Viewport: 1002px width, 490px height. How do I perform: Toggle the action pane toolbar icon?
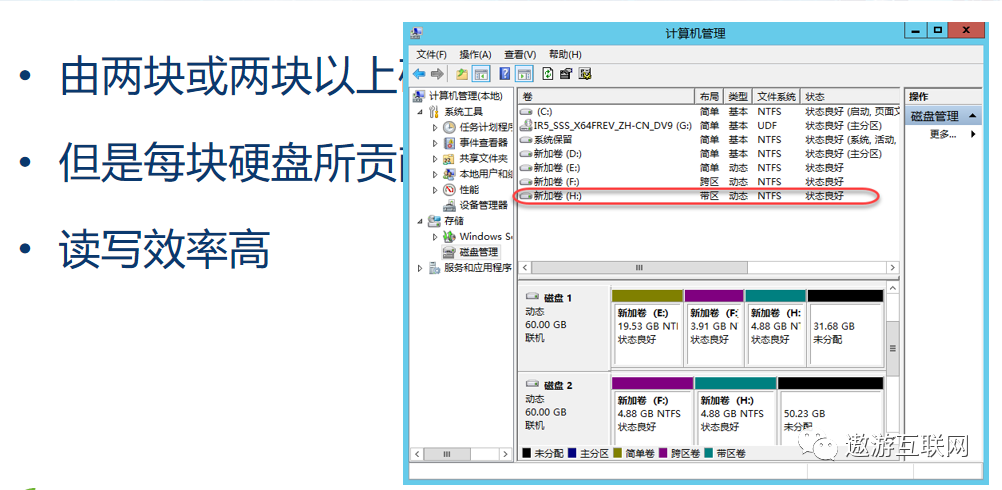pos(525,74)
